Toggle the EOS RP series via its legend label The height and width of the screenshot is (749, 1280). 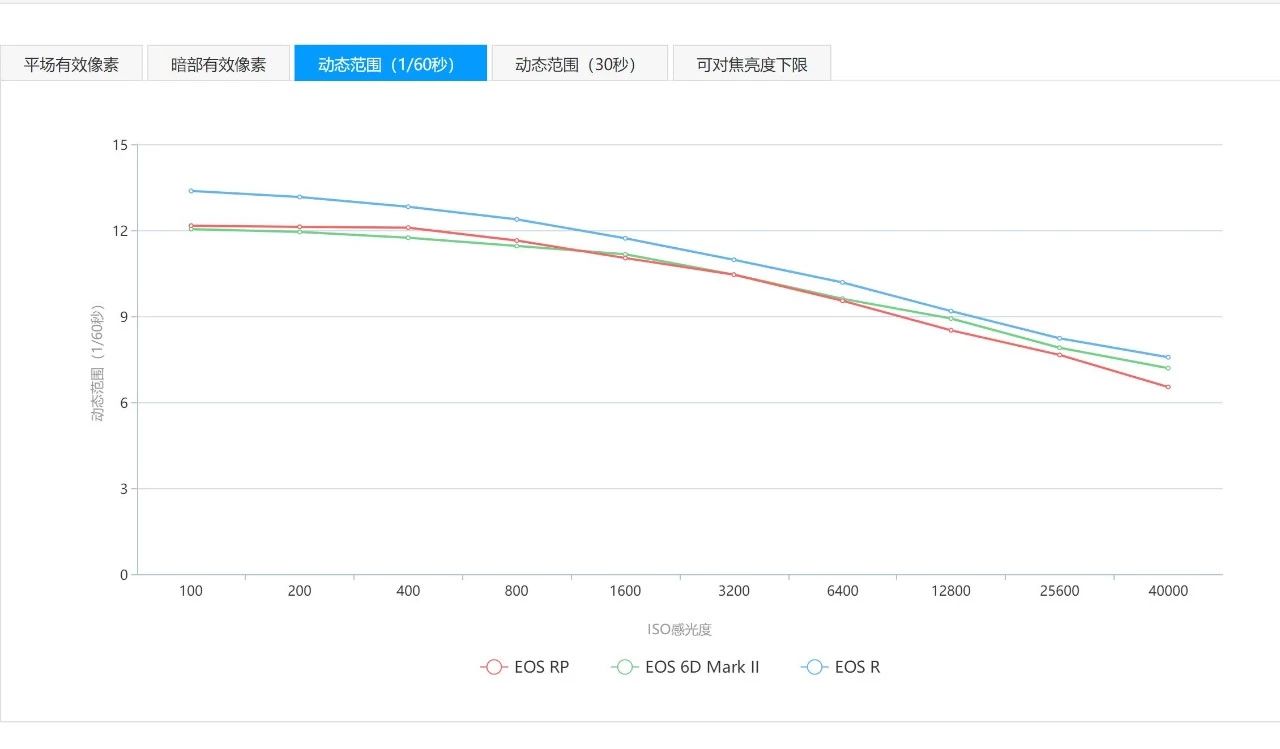pos(541,667)
